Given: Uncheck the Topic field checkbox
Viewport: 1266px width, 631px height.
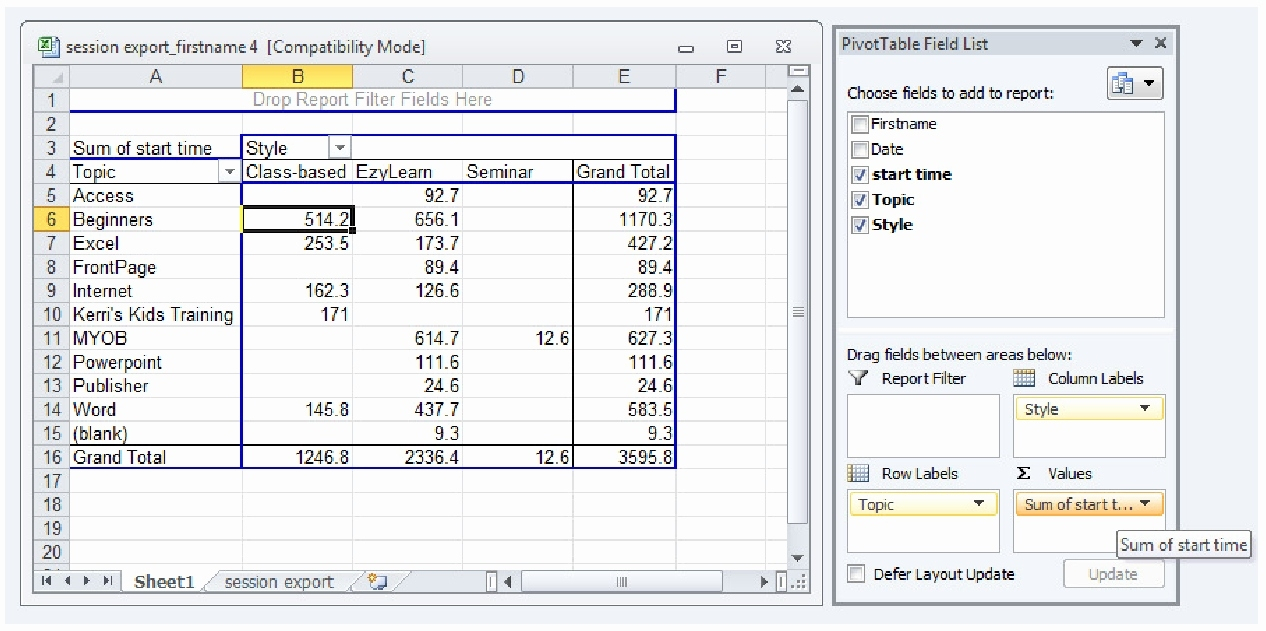Looking at the screenshot, I should [860, 200].
